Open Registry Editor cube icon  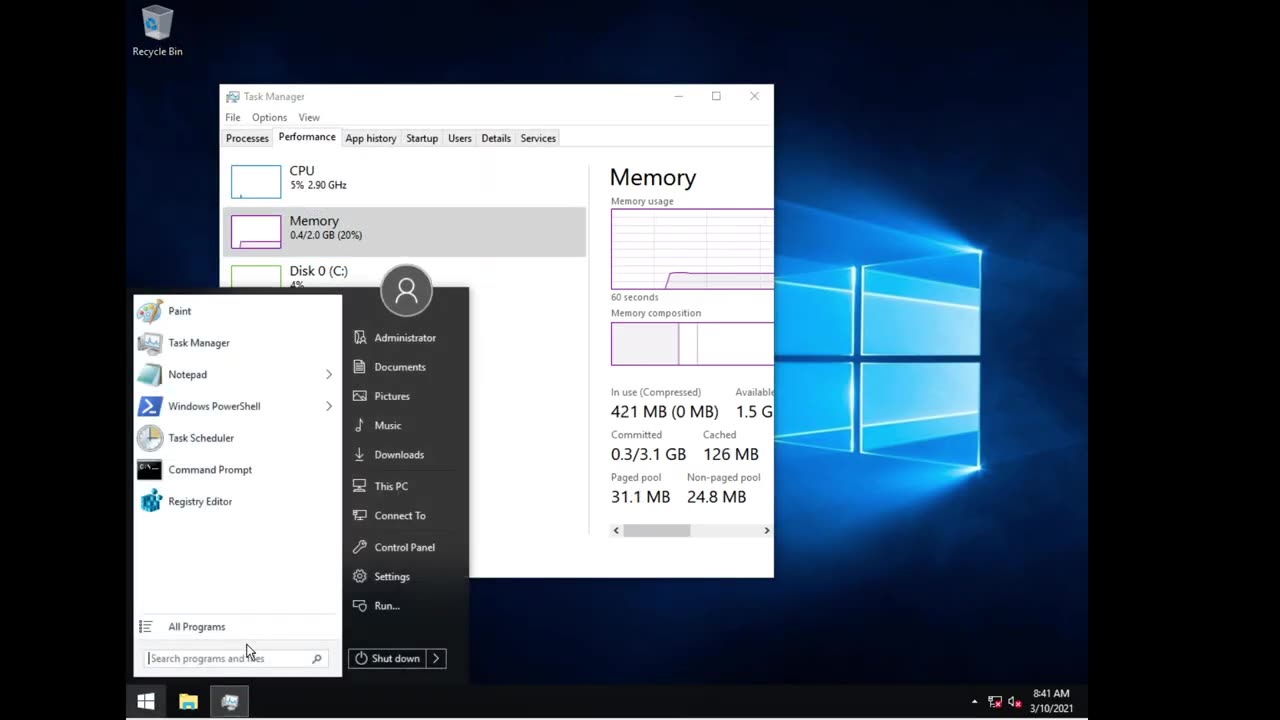tap(150, 501)
